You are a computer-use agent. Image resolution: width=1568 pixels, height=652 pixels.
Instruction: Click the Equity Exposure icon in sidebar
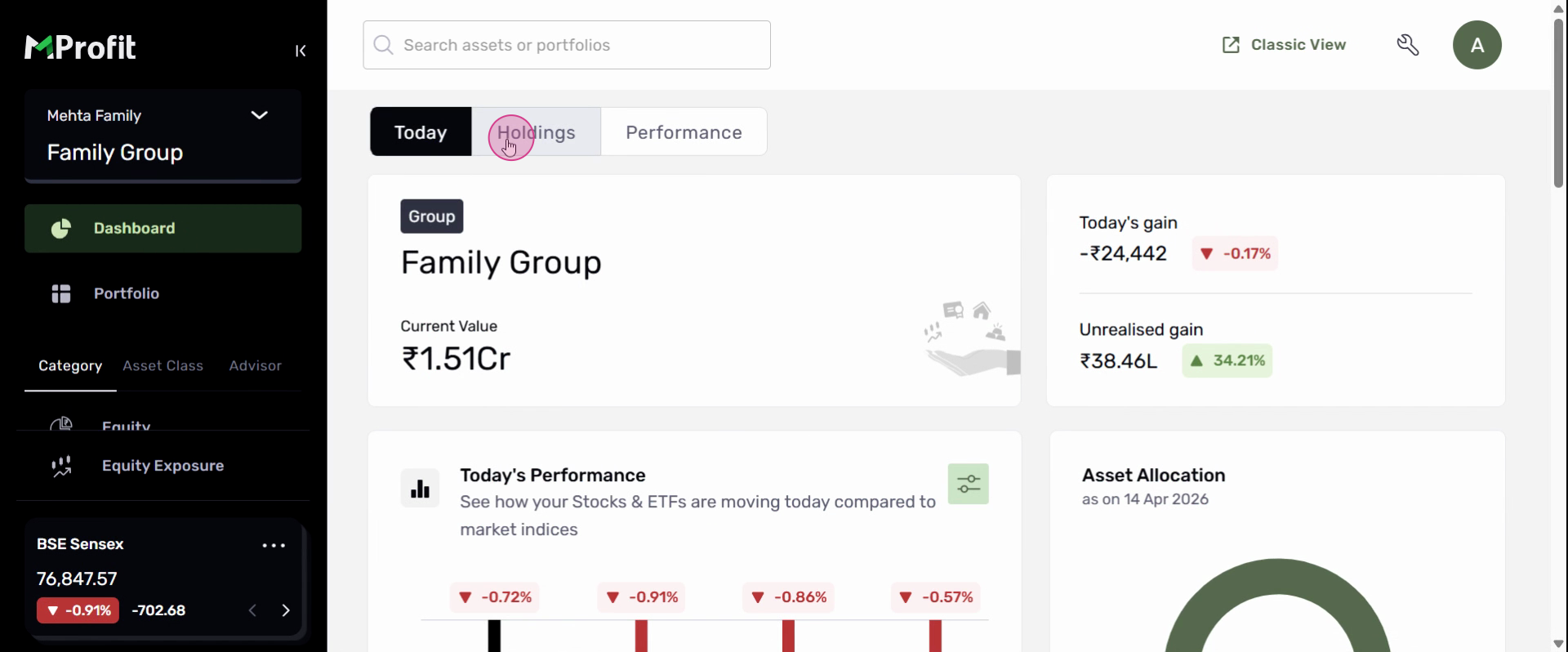(61, 466)
